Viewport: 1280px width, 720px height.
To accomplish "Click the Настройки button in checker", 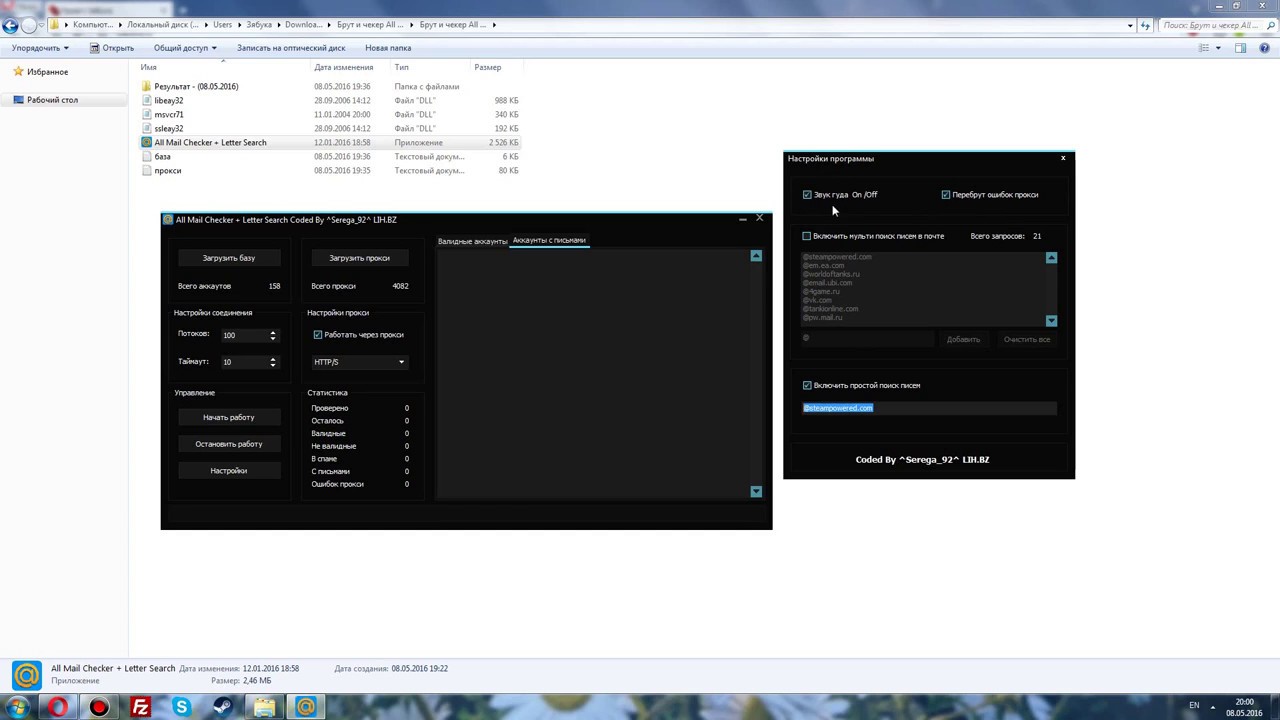I will tap(229, 471).
